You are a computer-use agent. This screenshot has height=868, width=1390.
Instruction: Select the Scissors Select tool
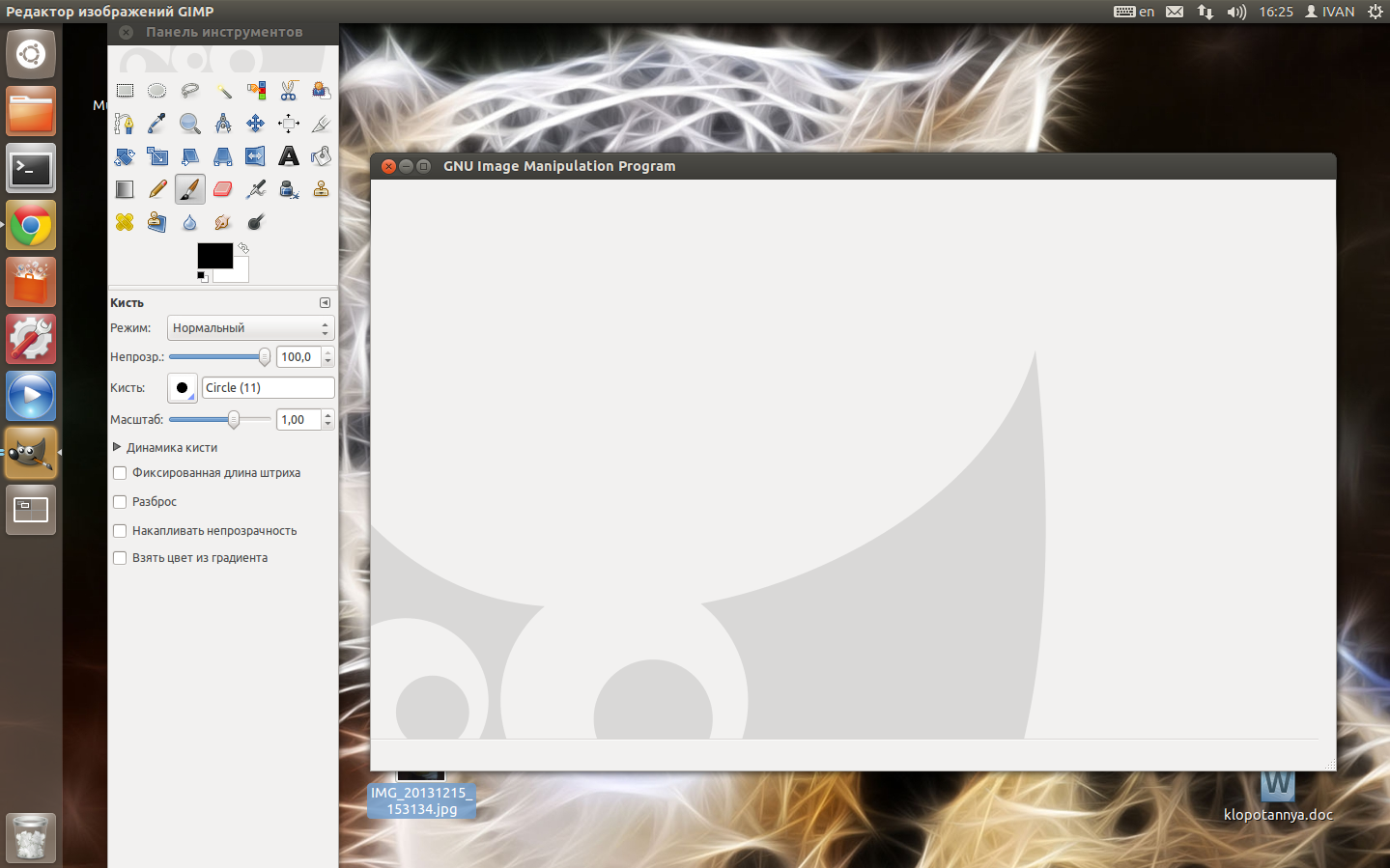(289, 91)
